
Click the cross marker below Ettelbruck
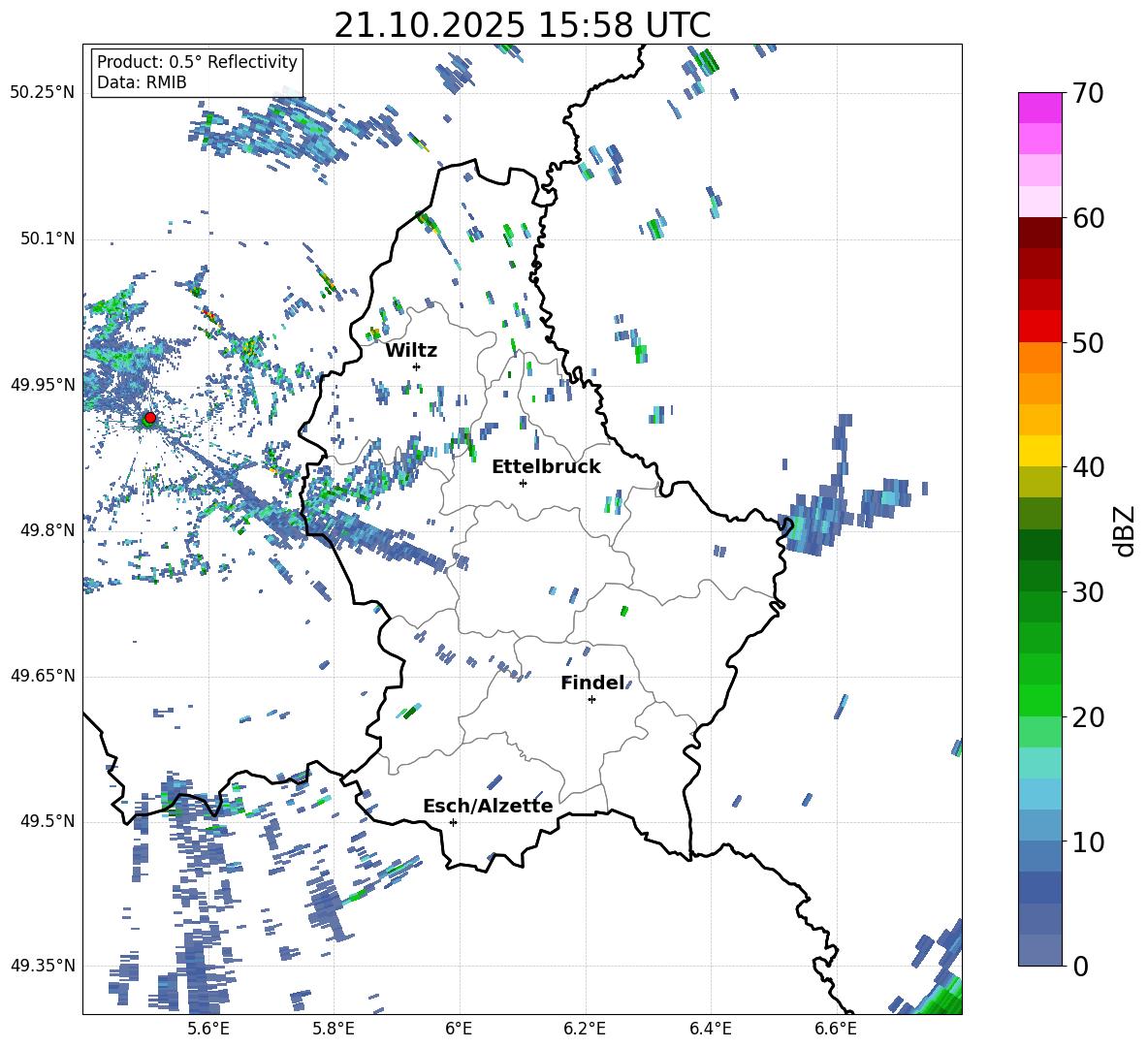(523, 483)
